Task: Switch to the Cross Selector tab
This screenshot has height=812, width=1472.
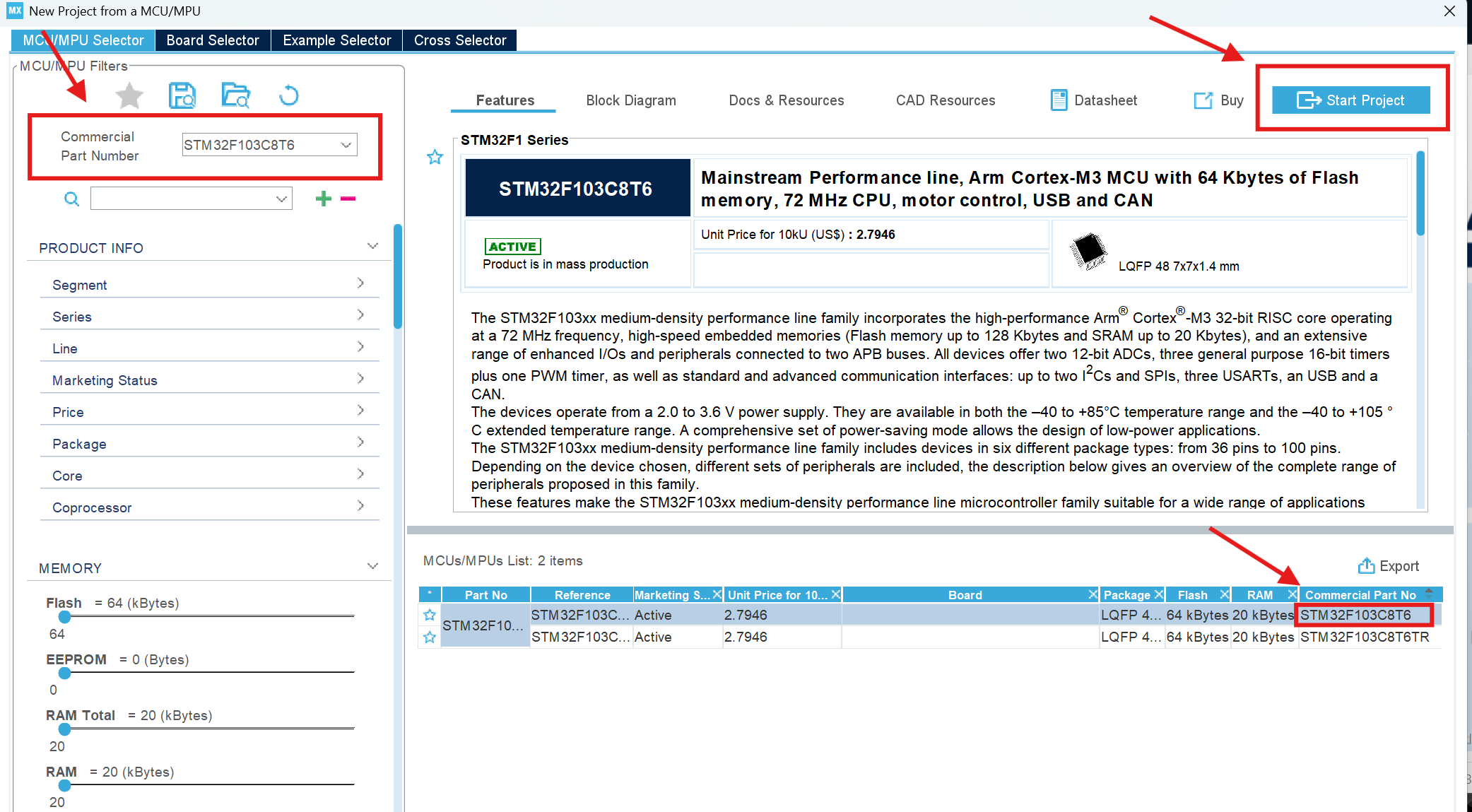Action: pyautogui.click(x=460, y=40)
